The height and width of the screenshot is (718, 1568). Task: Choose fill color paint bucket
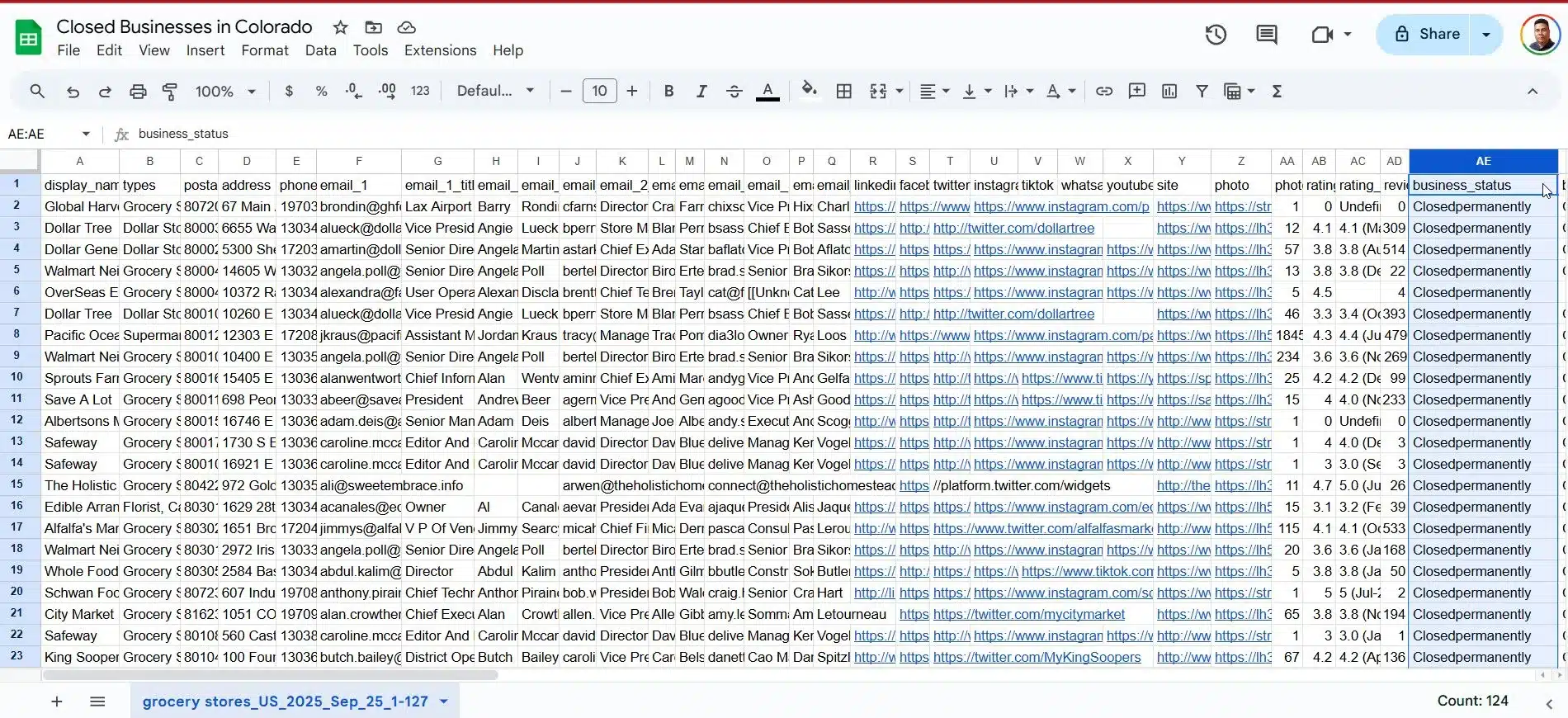(810, 91)
